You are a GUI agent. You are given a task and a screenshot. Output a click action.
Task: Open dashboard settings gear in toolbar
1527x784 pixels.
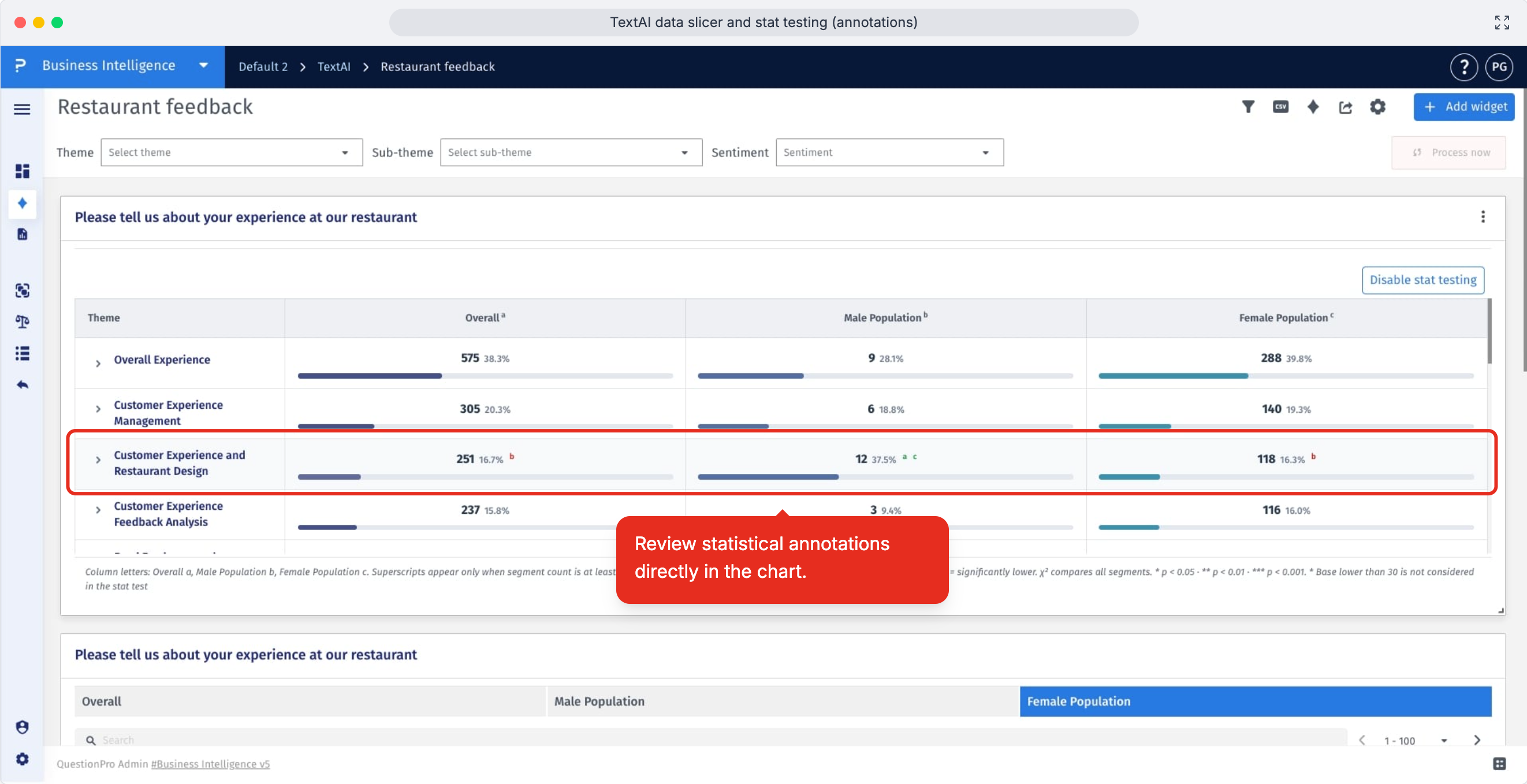click(x=1377, y=107)
